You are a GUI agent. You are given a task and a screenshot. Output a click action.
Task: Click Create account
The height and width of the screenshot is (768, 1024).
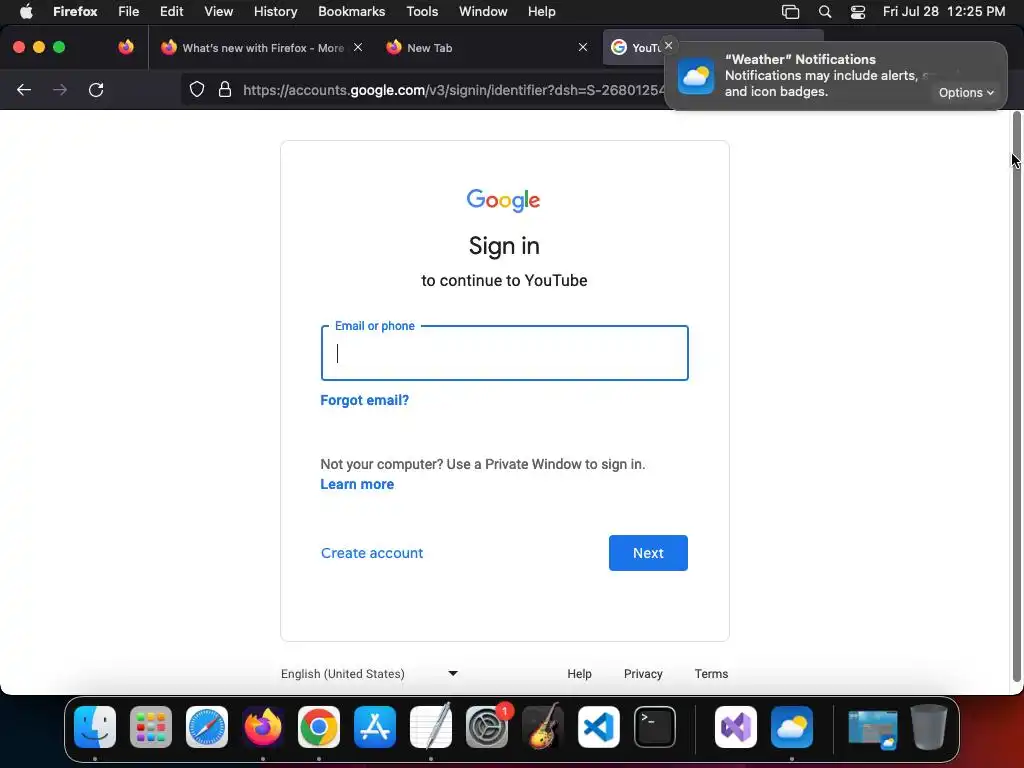click(x=372, y=553)
